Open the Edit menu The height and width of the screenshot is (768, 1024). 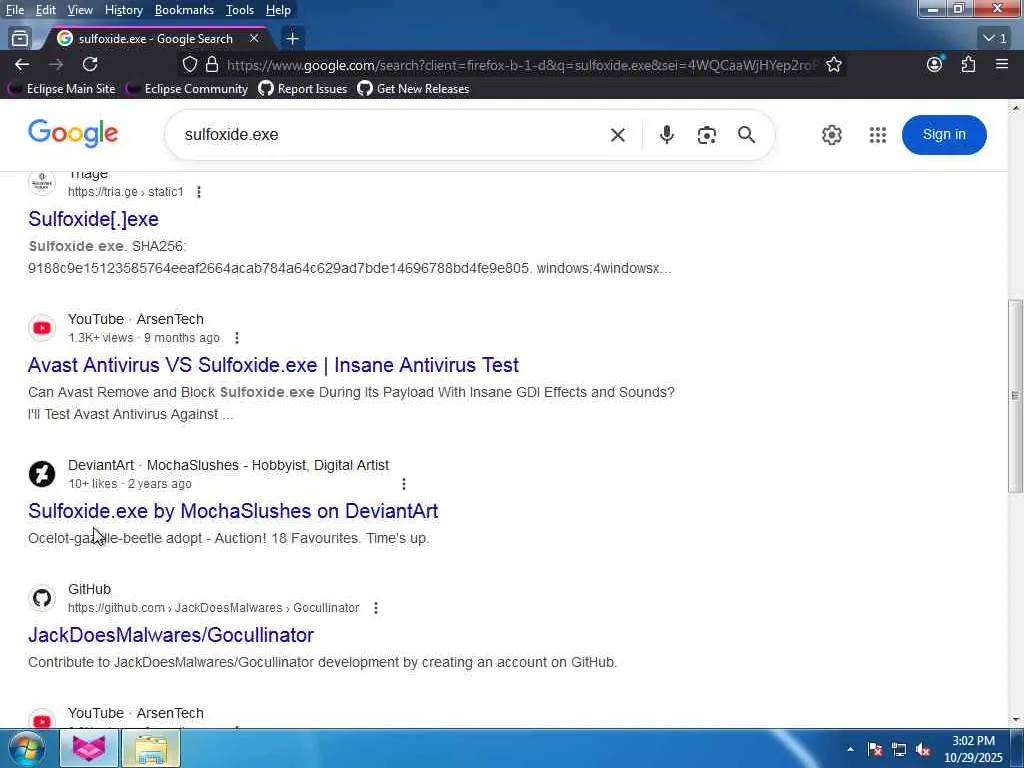[45, 10]
